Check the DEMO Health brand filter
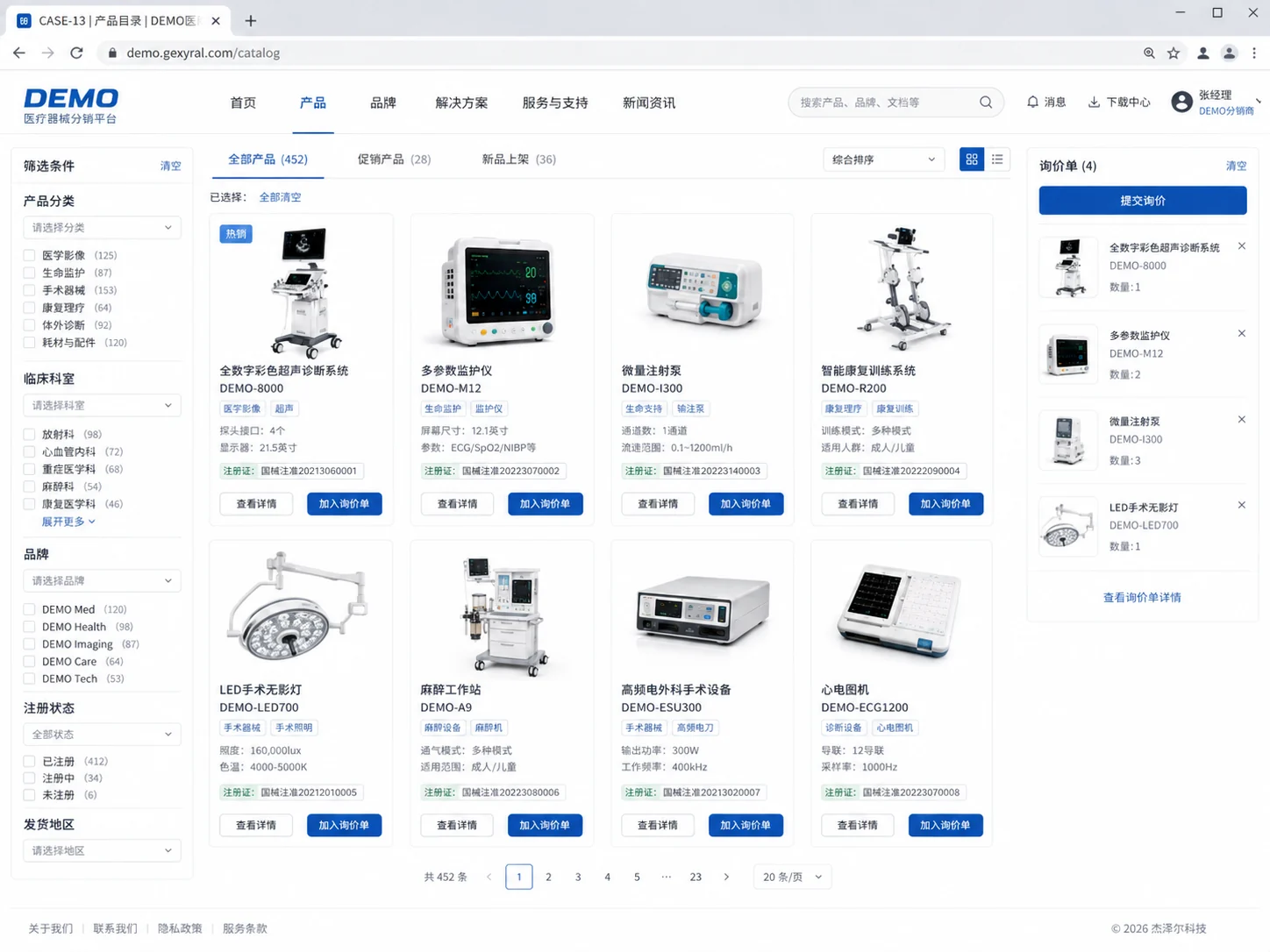The width and height of the screenshot is (1270, 952). coord(29,628)
